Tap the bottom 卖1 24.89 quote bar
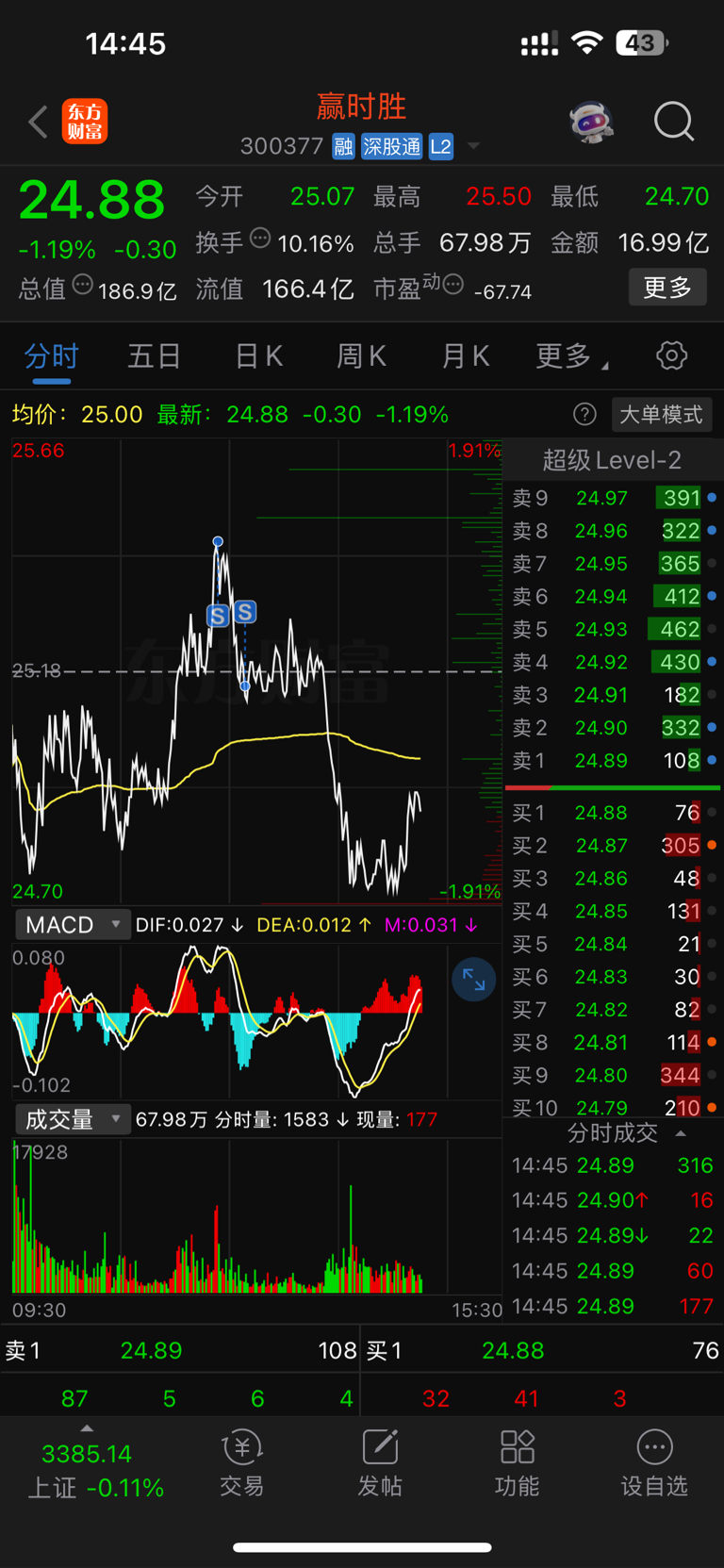Image resolution: width=724 pixels, height=1568 pixels. coord(180,1350)
